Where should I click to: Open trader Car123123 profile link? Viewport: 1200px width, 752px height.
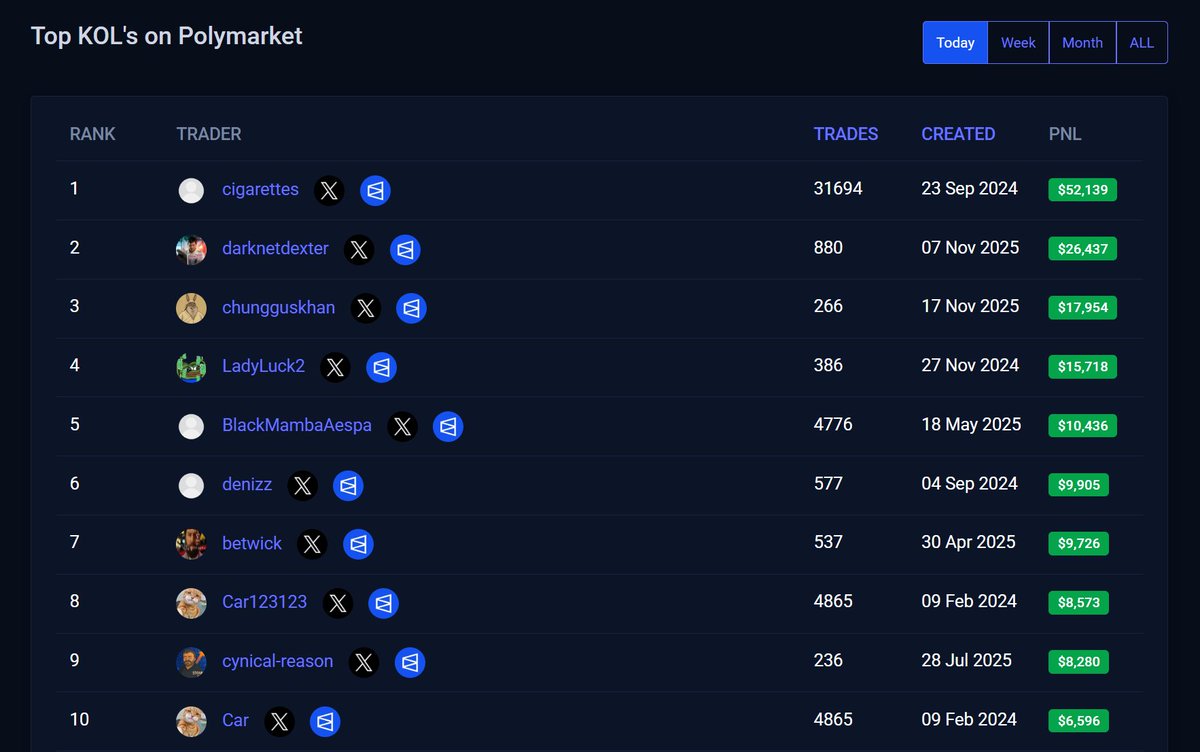[265, 602]
